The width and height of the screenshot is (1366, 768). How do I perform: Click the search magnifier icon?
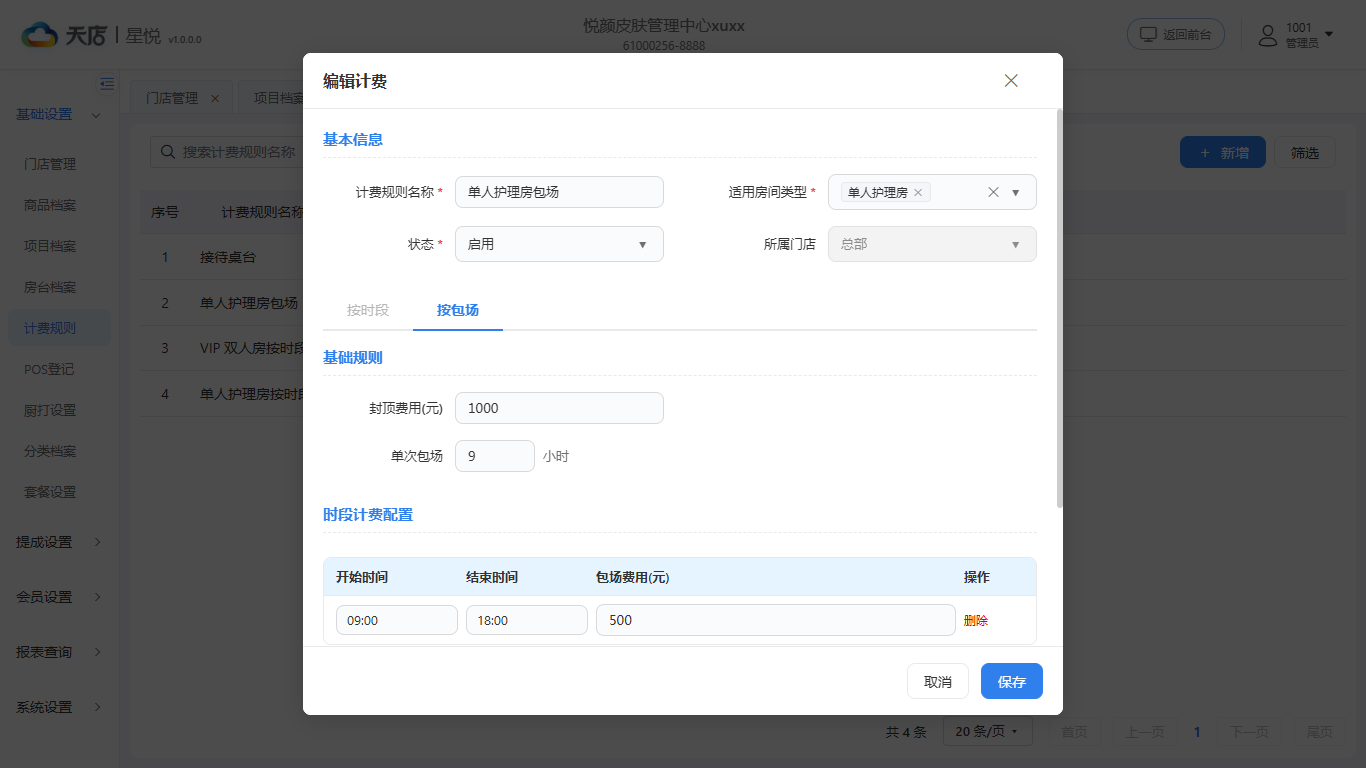click(x=166, y=152)
